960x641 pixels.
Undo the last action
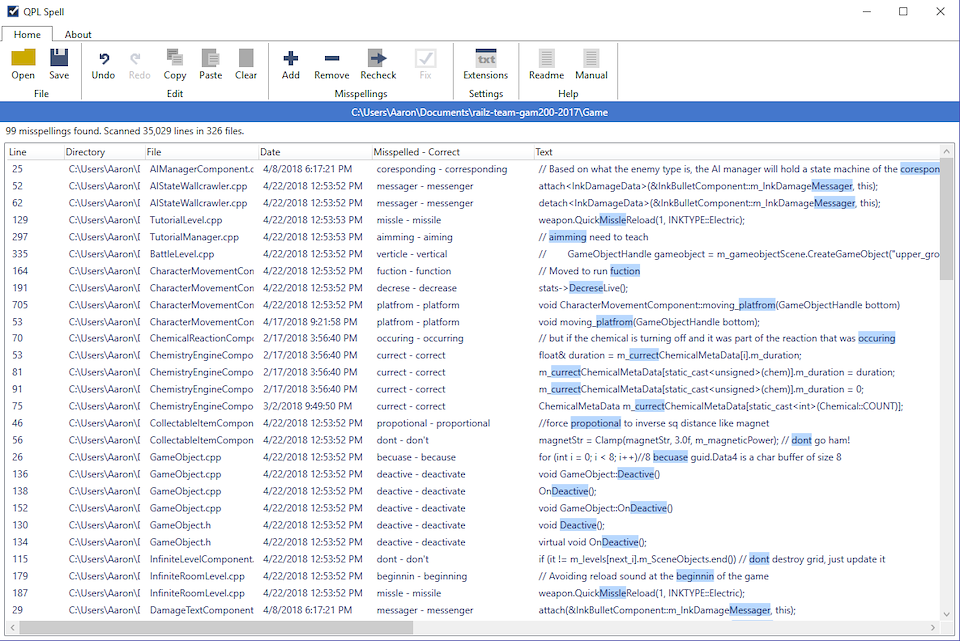tap(103, 59)
